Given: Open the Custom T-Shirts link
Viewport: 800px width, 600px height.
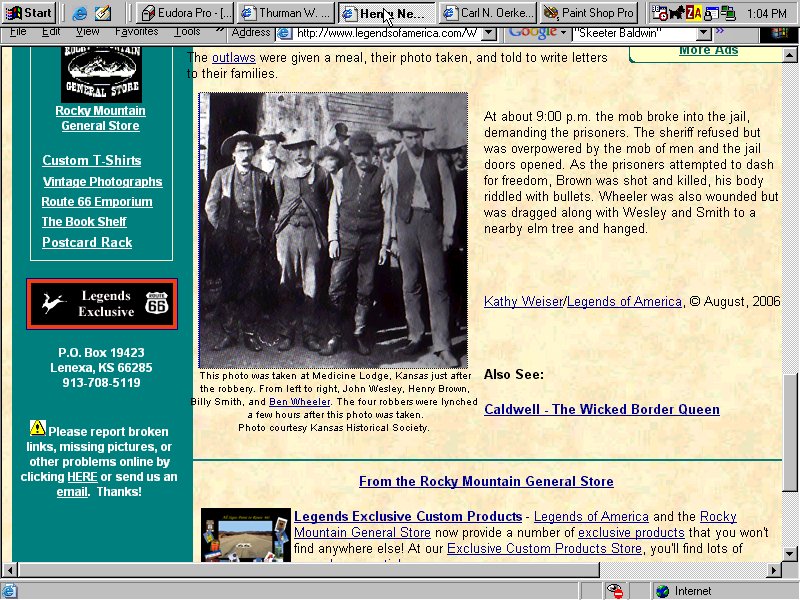Looking at the screenshot, I should point(92,161).
